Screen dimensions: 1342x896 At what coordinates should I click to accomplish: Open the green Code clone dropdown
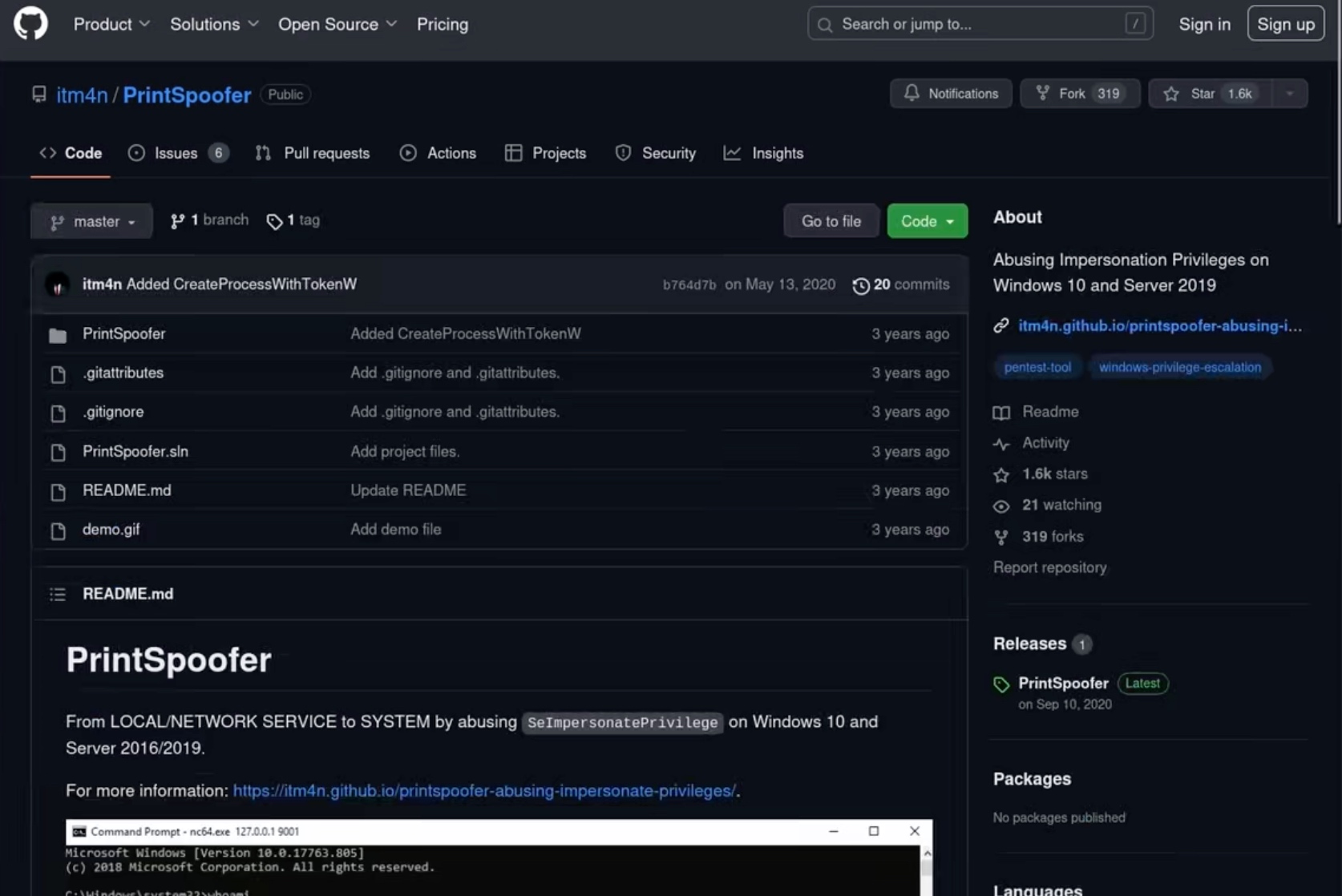(927, 221)
